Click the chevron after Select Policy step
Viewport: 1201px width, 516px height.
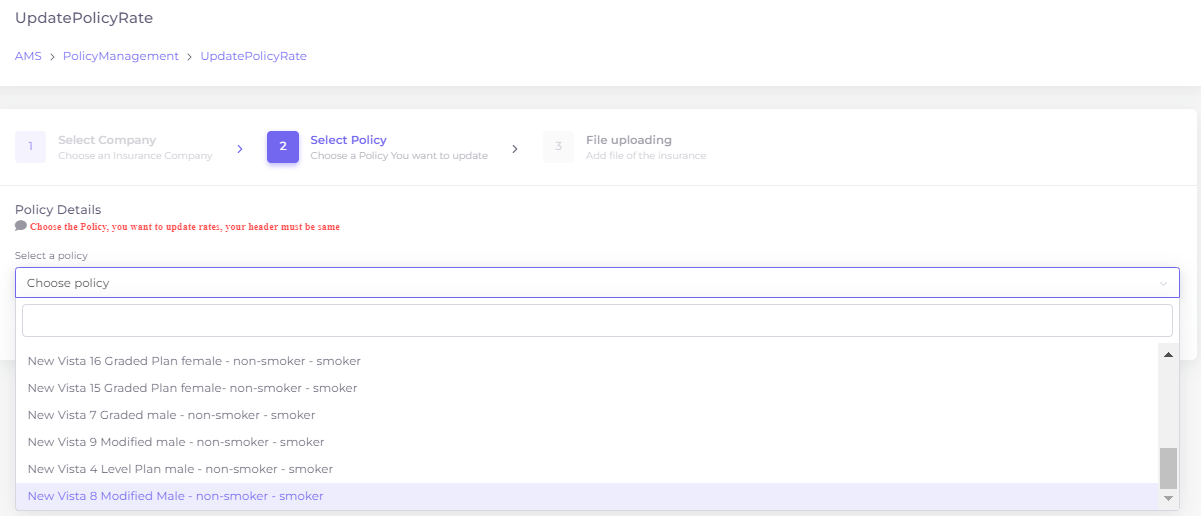515,149
